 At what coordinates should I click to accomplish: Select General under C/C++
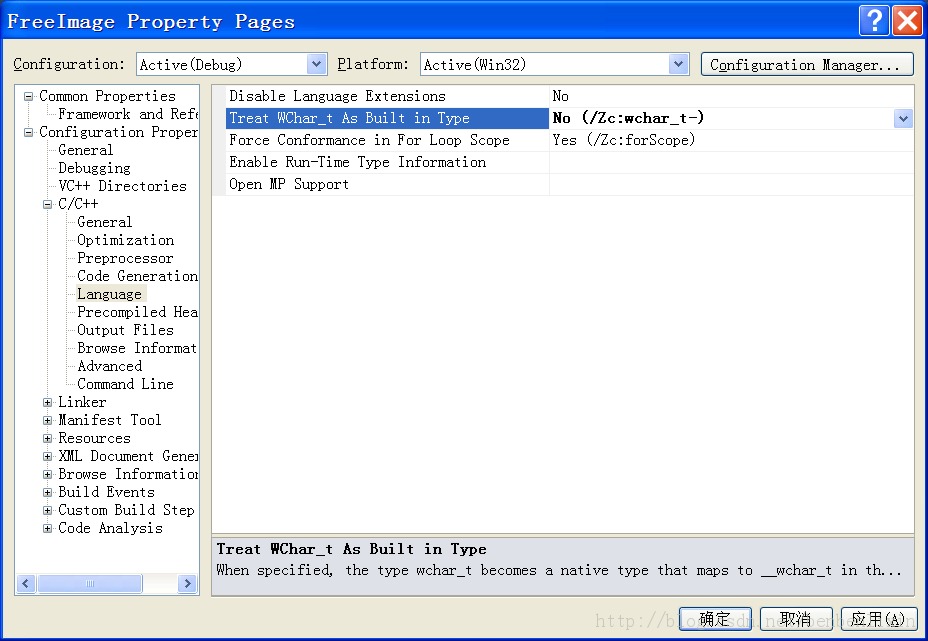105,222
